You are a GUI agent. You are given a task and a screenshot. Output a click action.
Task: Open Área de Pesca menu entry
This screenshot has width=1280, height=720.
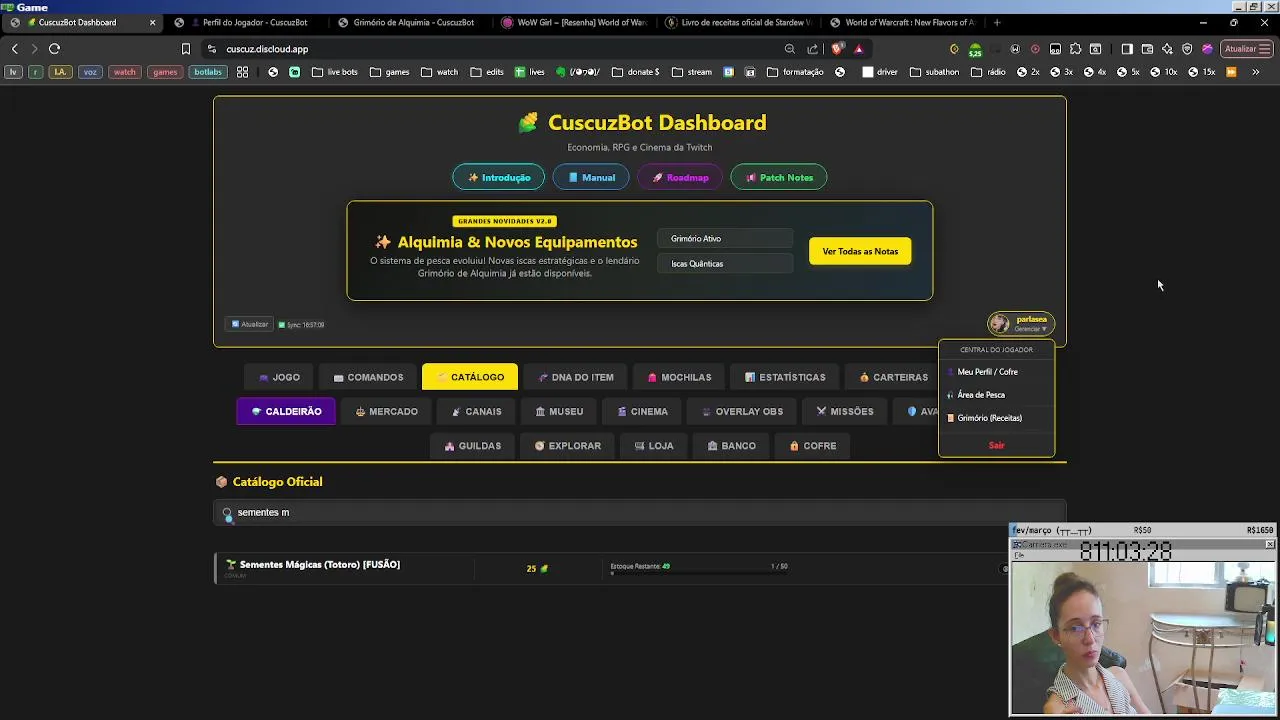point(996,394)
